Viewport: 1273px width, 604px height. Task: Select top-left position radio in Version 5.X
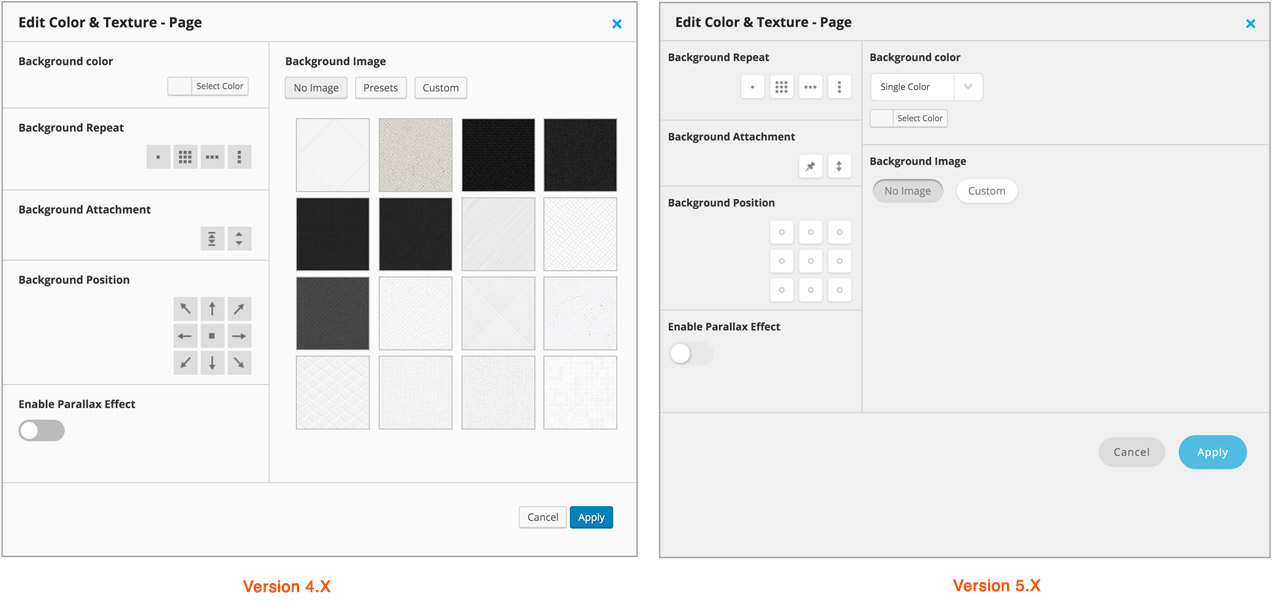point(782,232)
